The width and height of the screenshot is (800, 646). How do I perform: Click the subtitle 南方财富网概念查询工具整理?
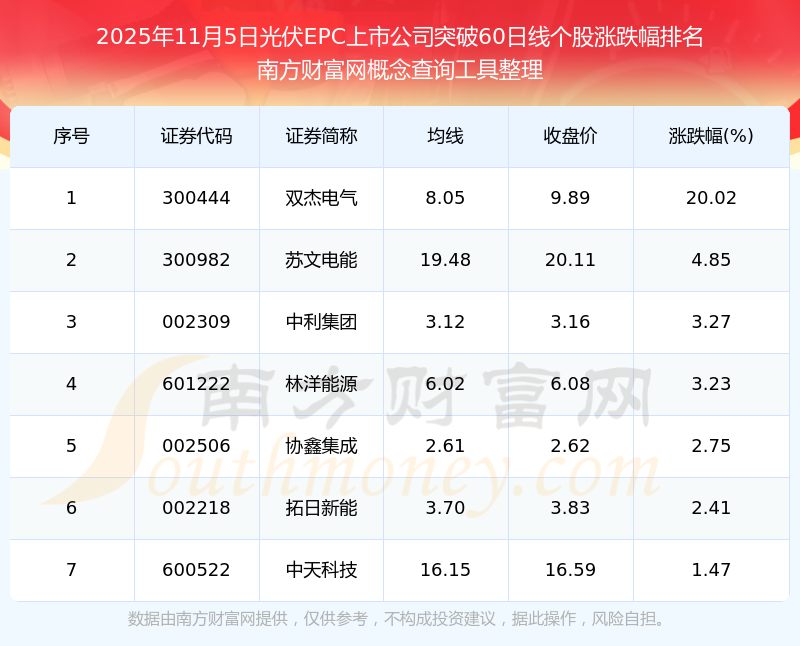click(400, 70)
